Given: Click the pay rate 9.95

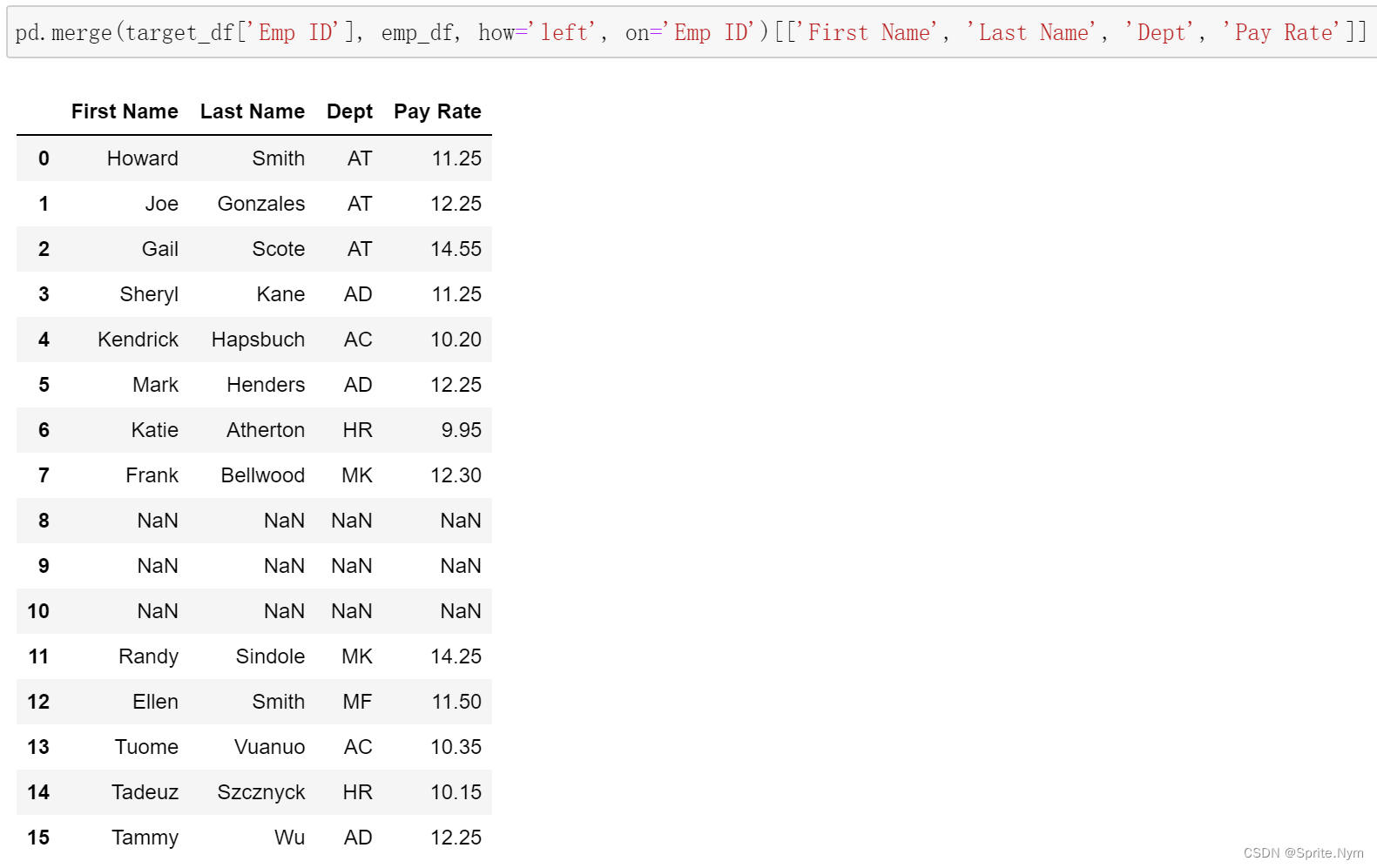Looking at the screenshot, I should click(462, 430).
